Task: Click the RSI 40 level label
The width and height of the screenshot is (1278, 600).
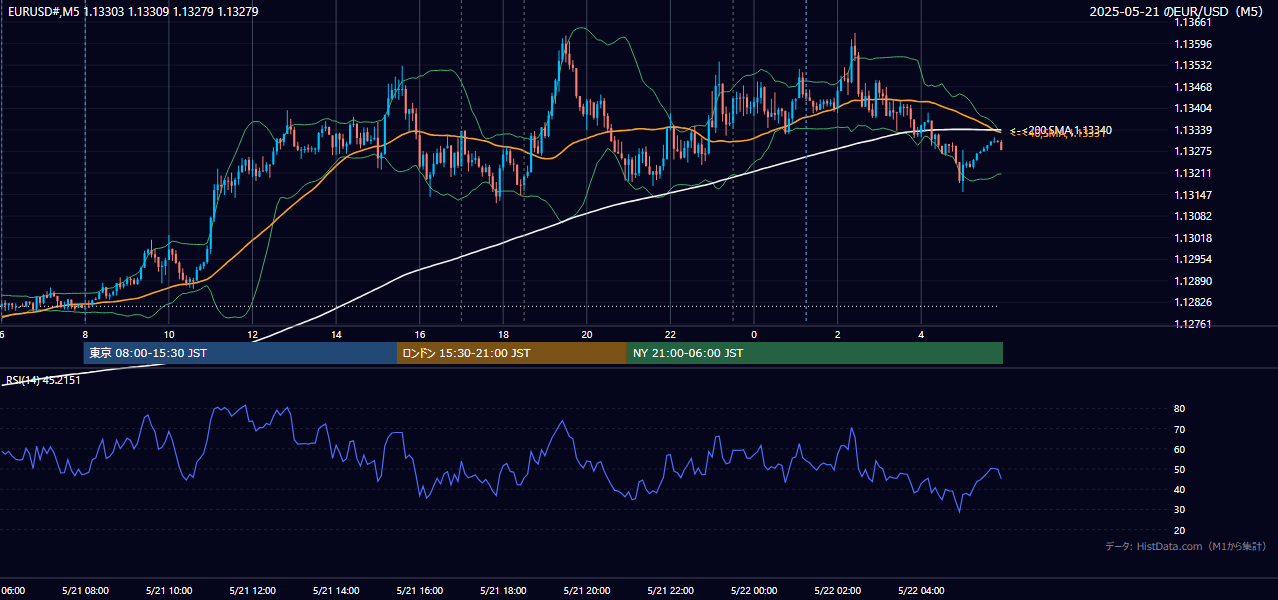Action: [1179, 489]
